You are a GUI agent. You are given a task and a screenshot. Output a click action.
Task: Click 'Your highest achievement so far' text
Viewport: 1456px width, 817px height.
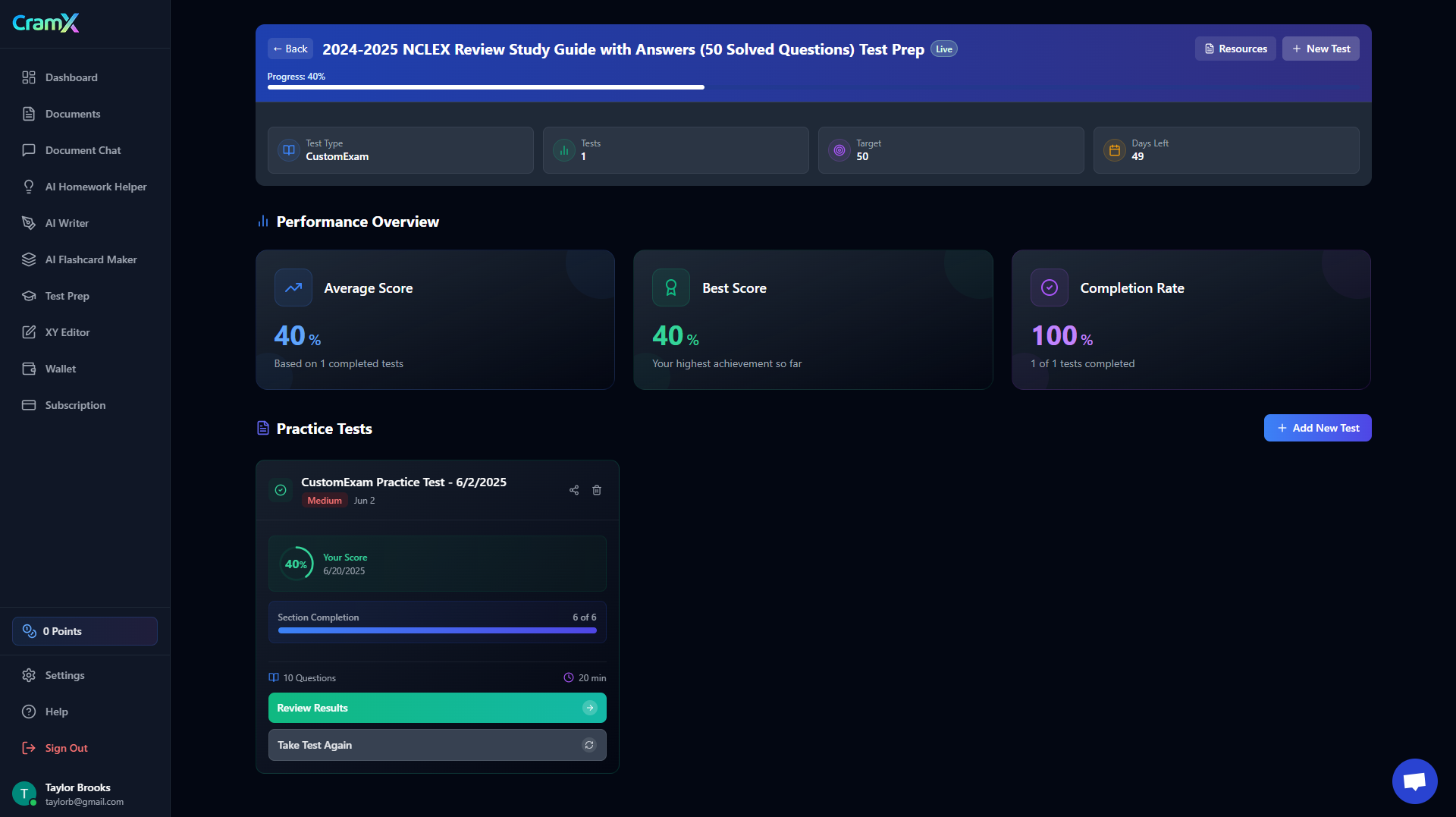(726, 364)
